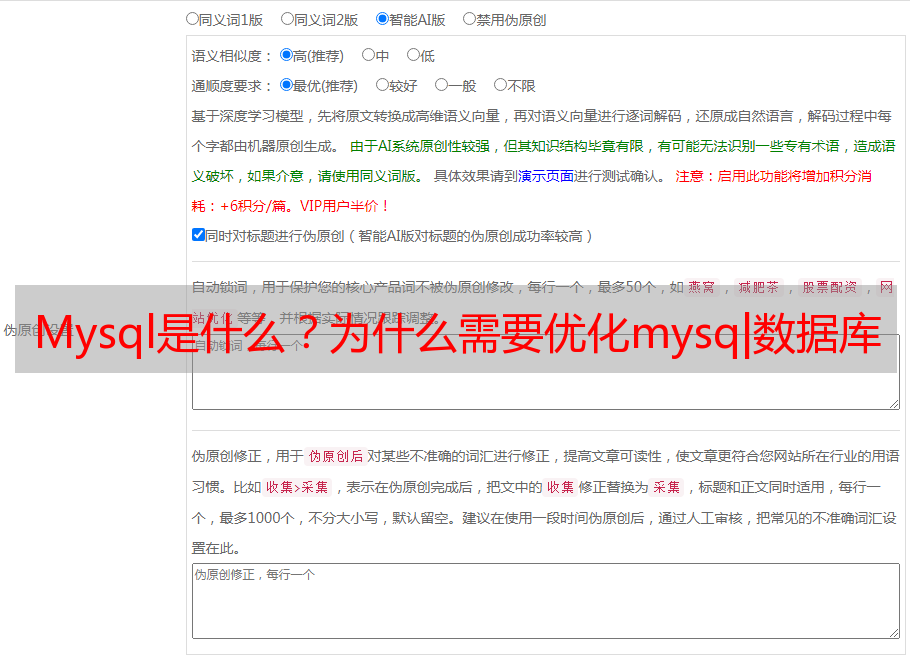Set 语义相似度 to 中
Screen dimensions: 911x658
[x=368, y=55]
